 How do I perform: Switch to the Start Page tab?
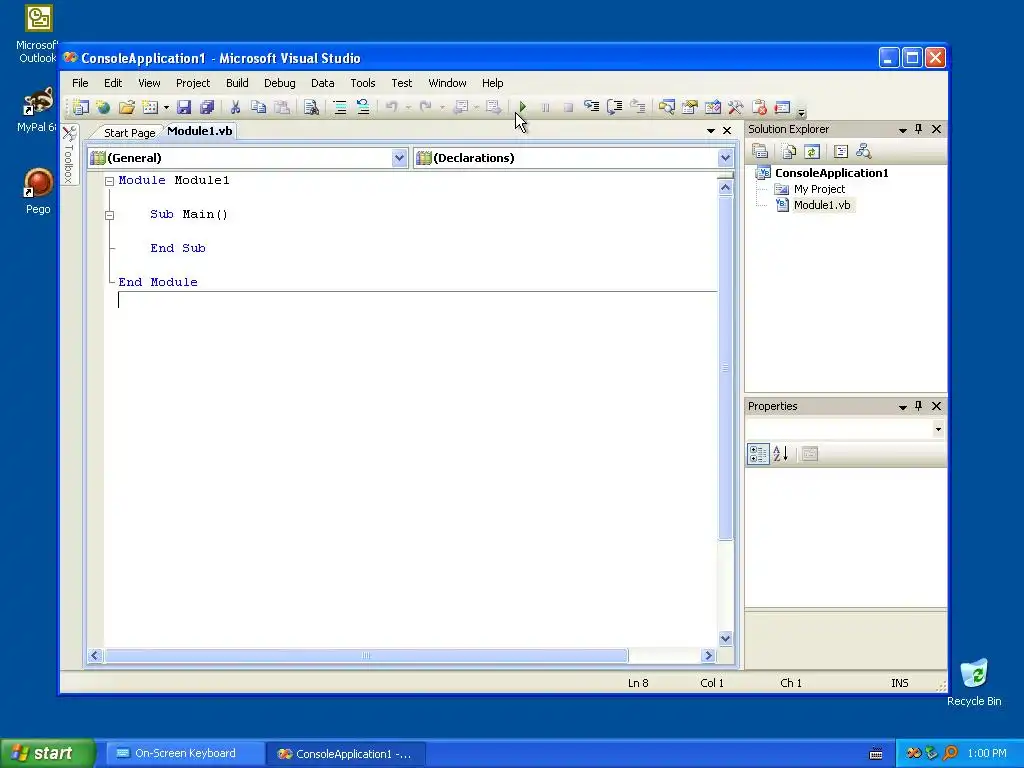(x=129, y=133)
